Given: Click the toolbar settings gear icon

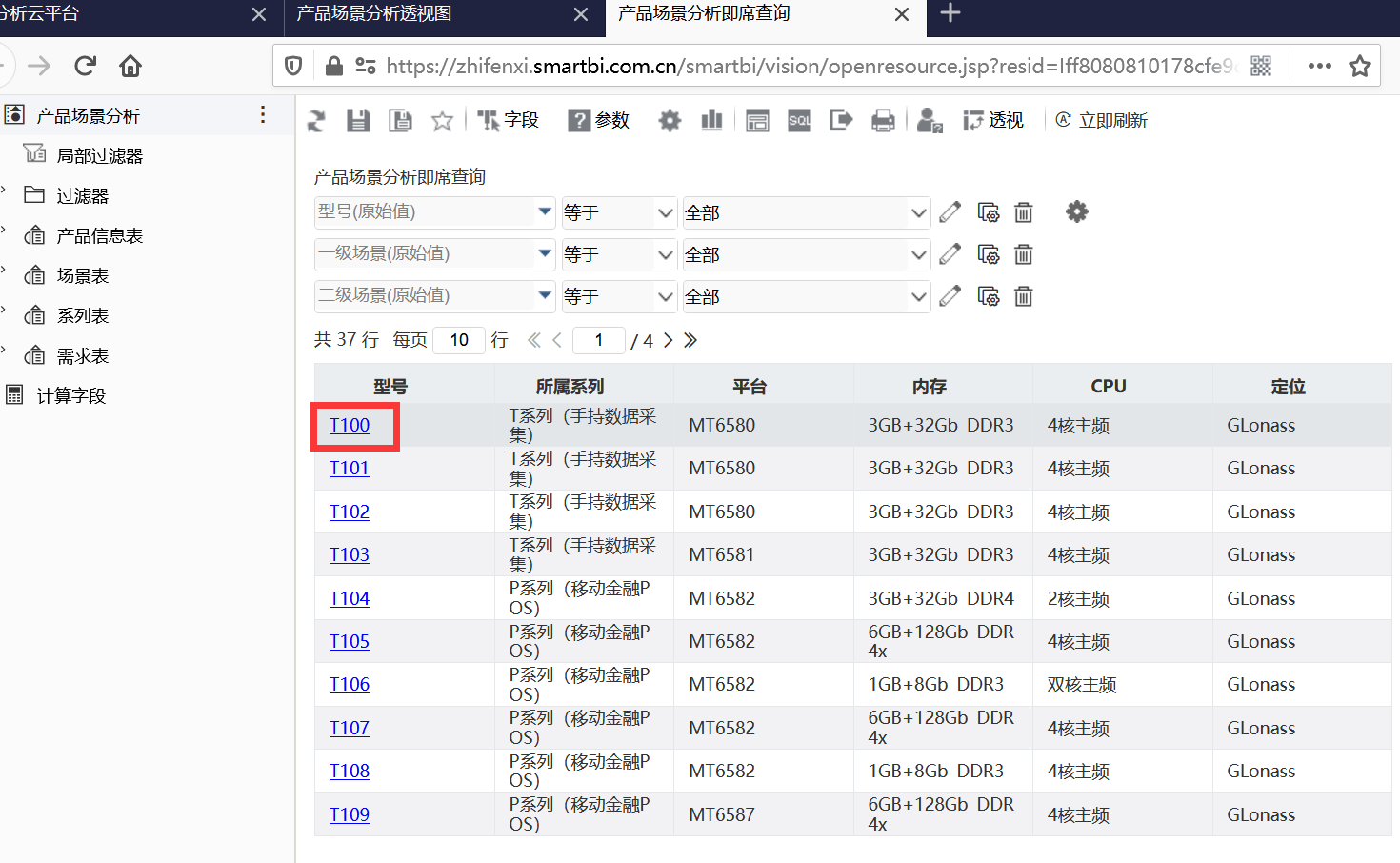Looking at the screenshot, I should (670, 121).
